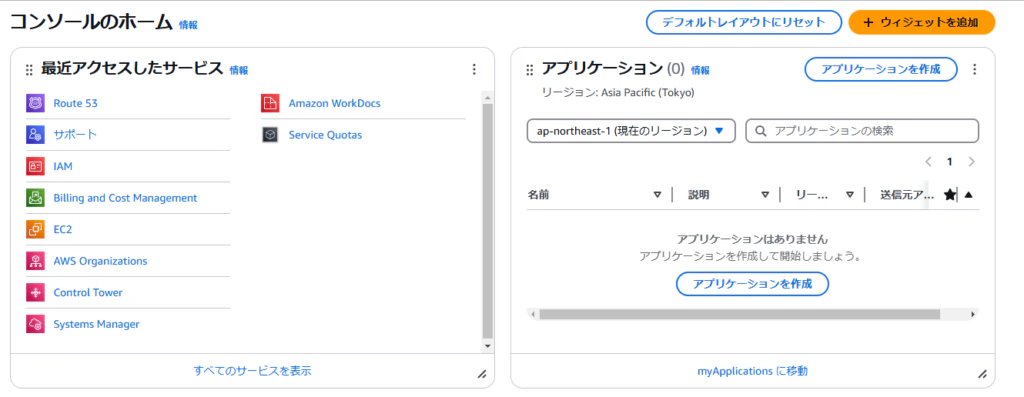Screen dimensions: 1024x397
Task: Click すべてのサービスを表示 link
Action: [x=253, y=371]
